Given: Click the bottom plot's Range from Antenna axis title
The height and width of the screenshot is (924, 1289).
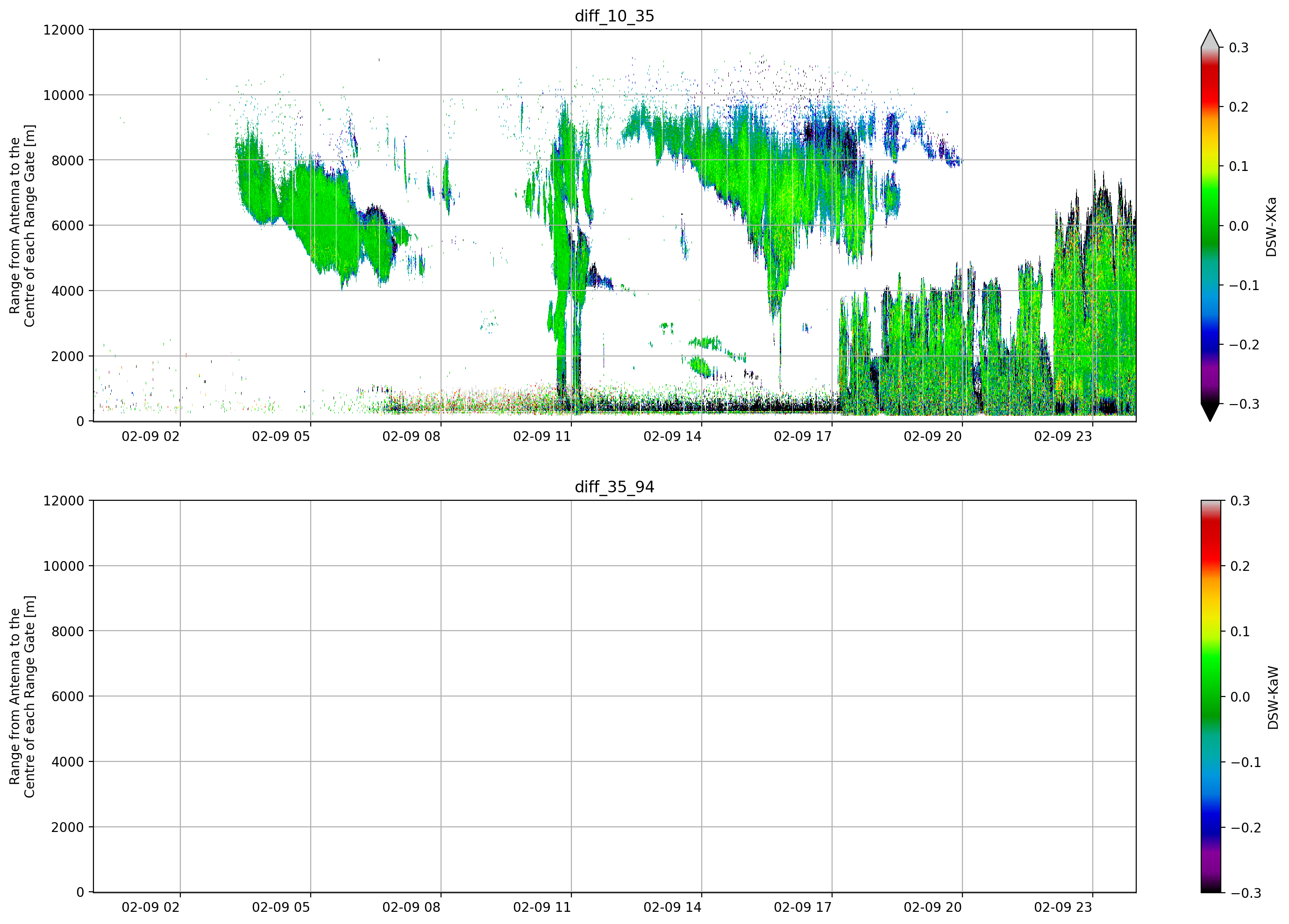Looking at the screenshot, I should (22, 697).
